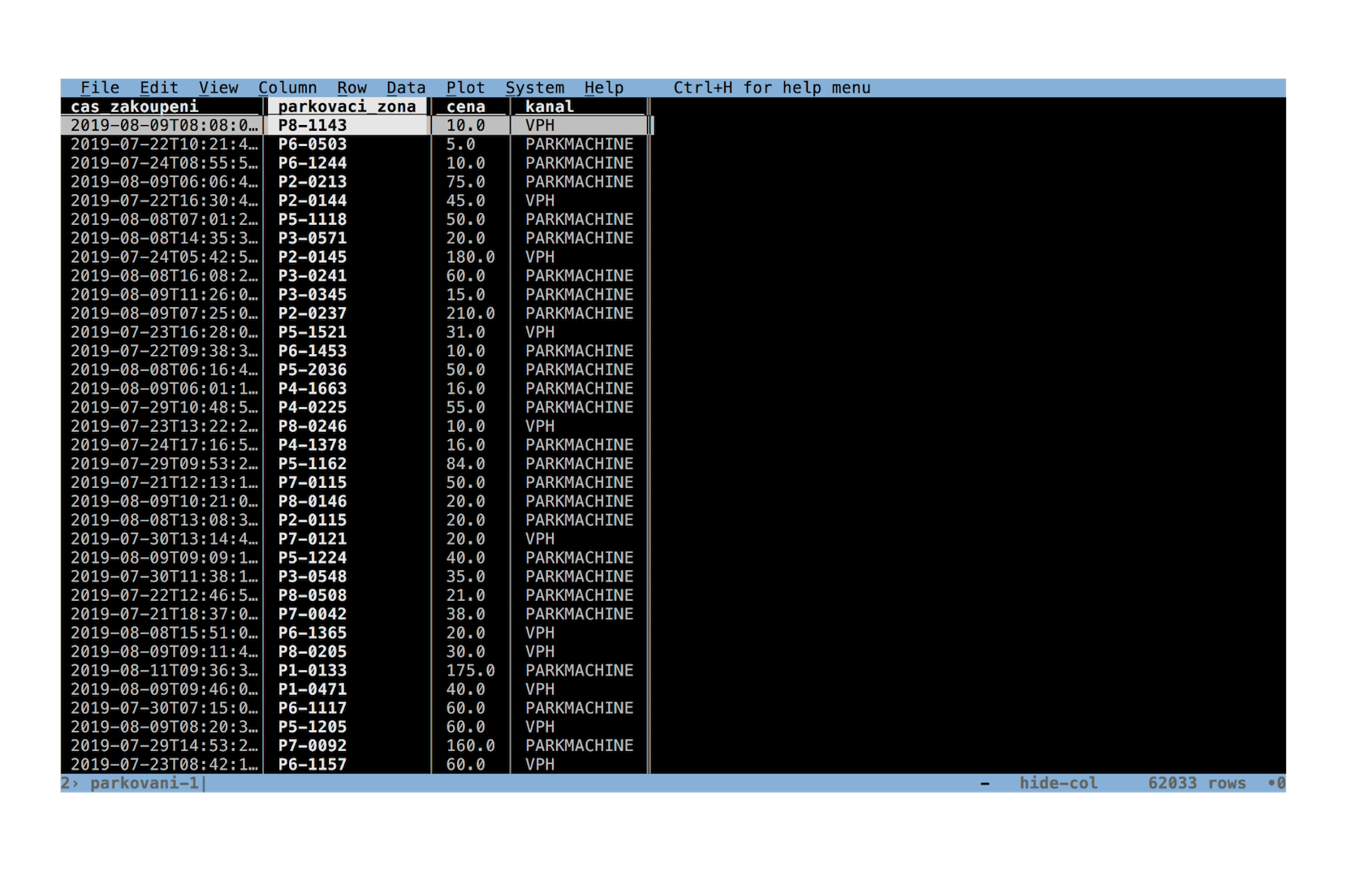Open the Plot menu
This screenshot has height=877, width=1372.
point(465,88)
